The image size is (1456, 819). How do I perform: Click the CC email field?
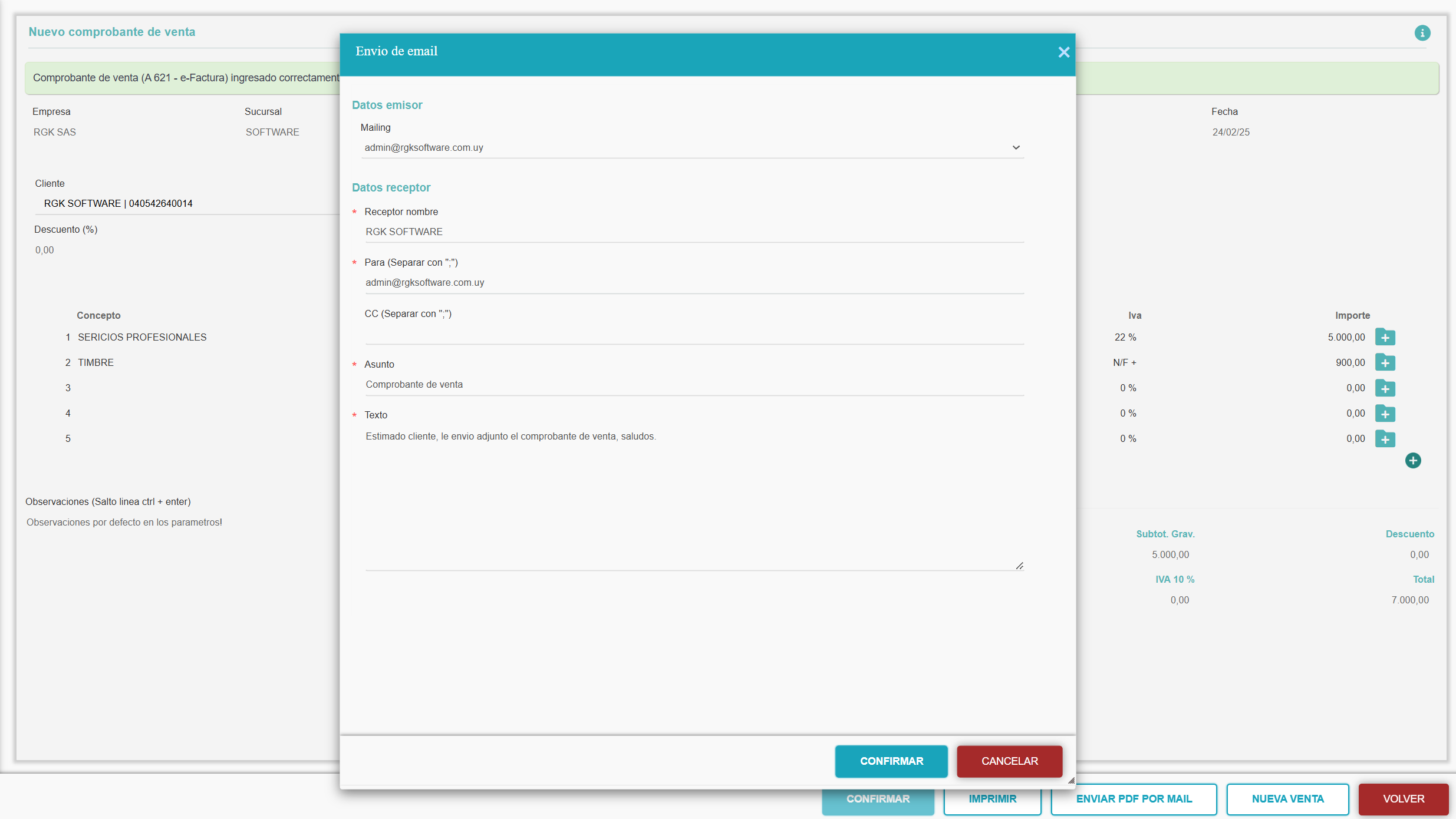(x=693, y=333)
